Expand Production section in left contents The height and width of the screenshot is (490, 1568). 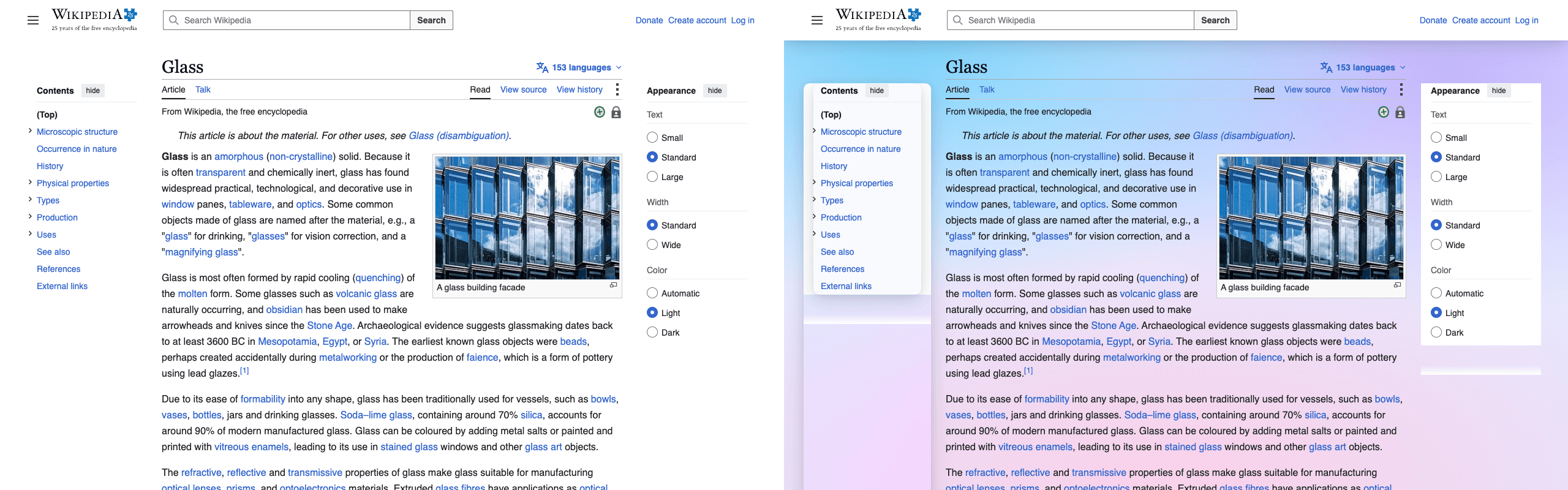click(30, 217)
